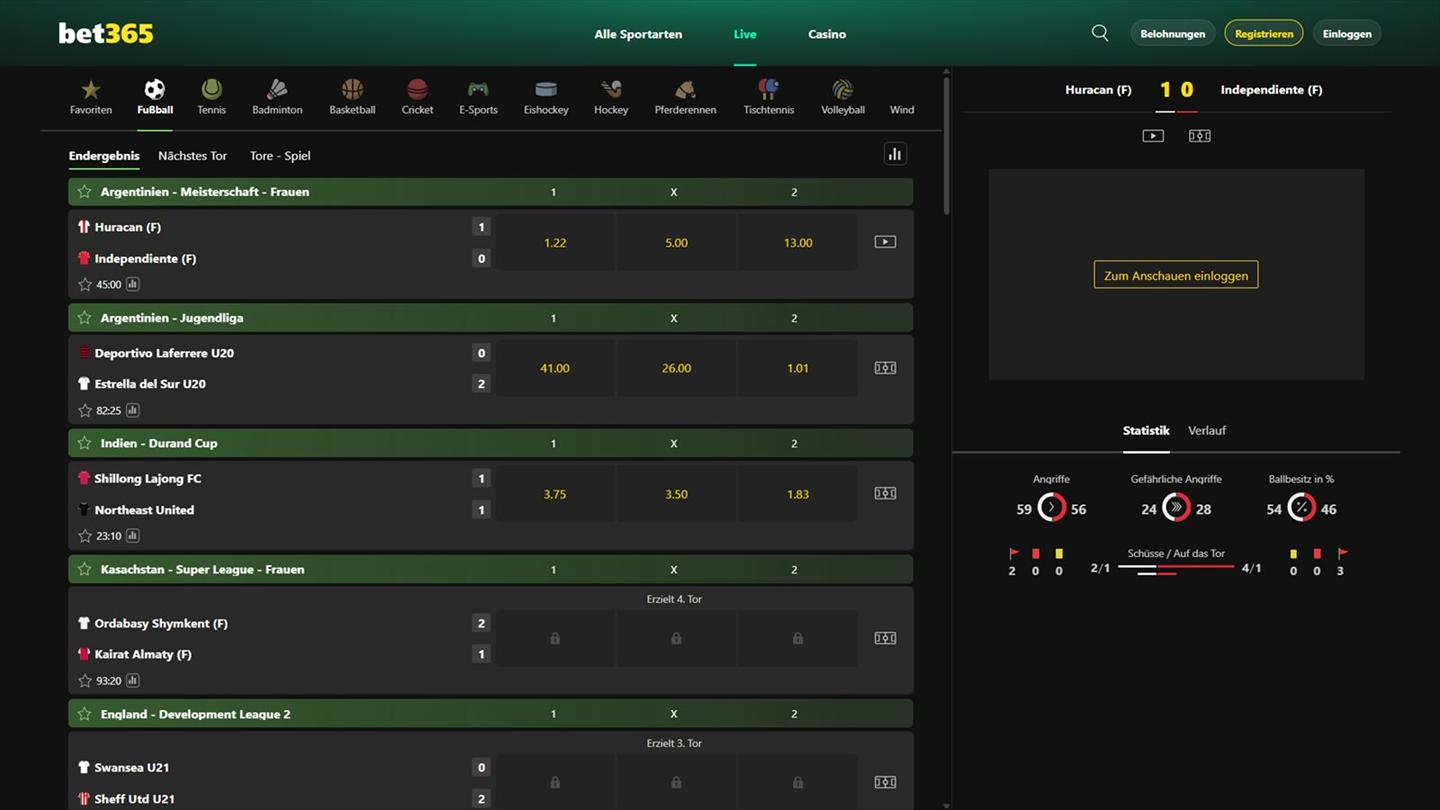Select Shillong Lajong FC odds 3.75
The width and height of the screenshot is (1440, 810).
[555, 494]
